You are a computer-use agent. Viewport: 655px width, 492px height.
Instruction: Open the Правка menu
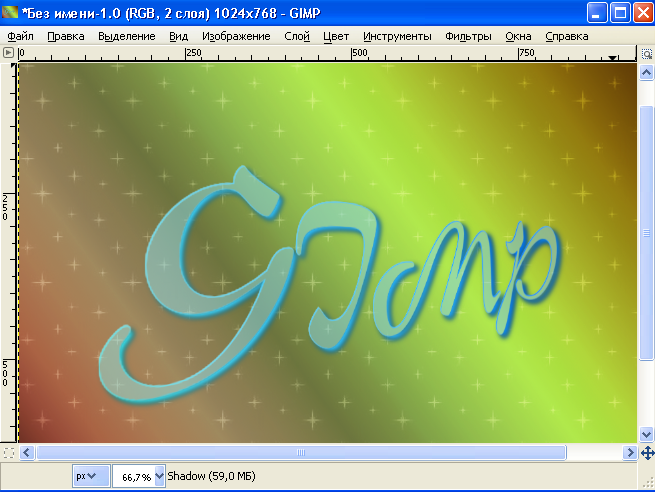coord(66,36)
